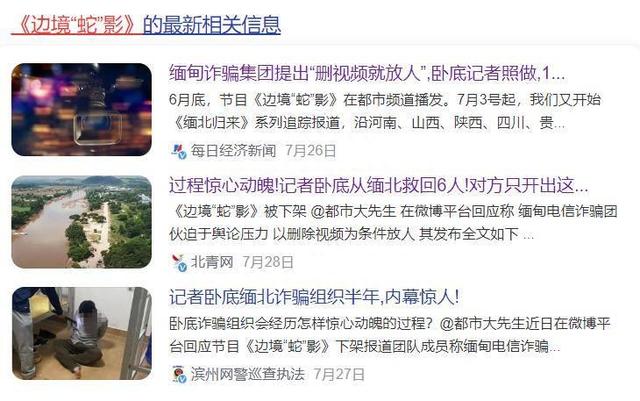This screenshot has width=640, height=401.
Task: Open headline 过程惊心动魄!记者卧底从缅北救回6人
Action: (378, 186)
